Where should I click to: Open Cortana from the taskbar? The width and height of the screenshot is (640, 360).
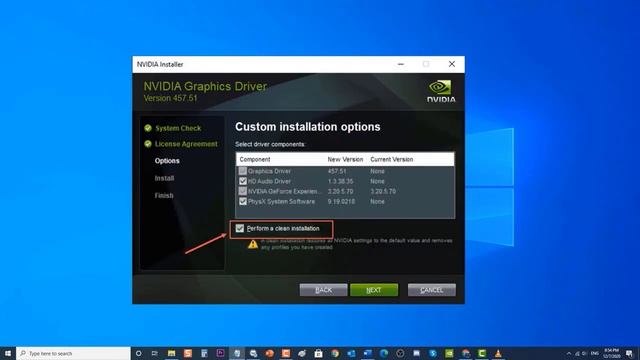(138, 353)
